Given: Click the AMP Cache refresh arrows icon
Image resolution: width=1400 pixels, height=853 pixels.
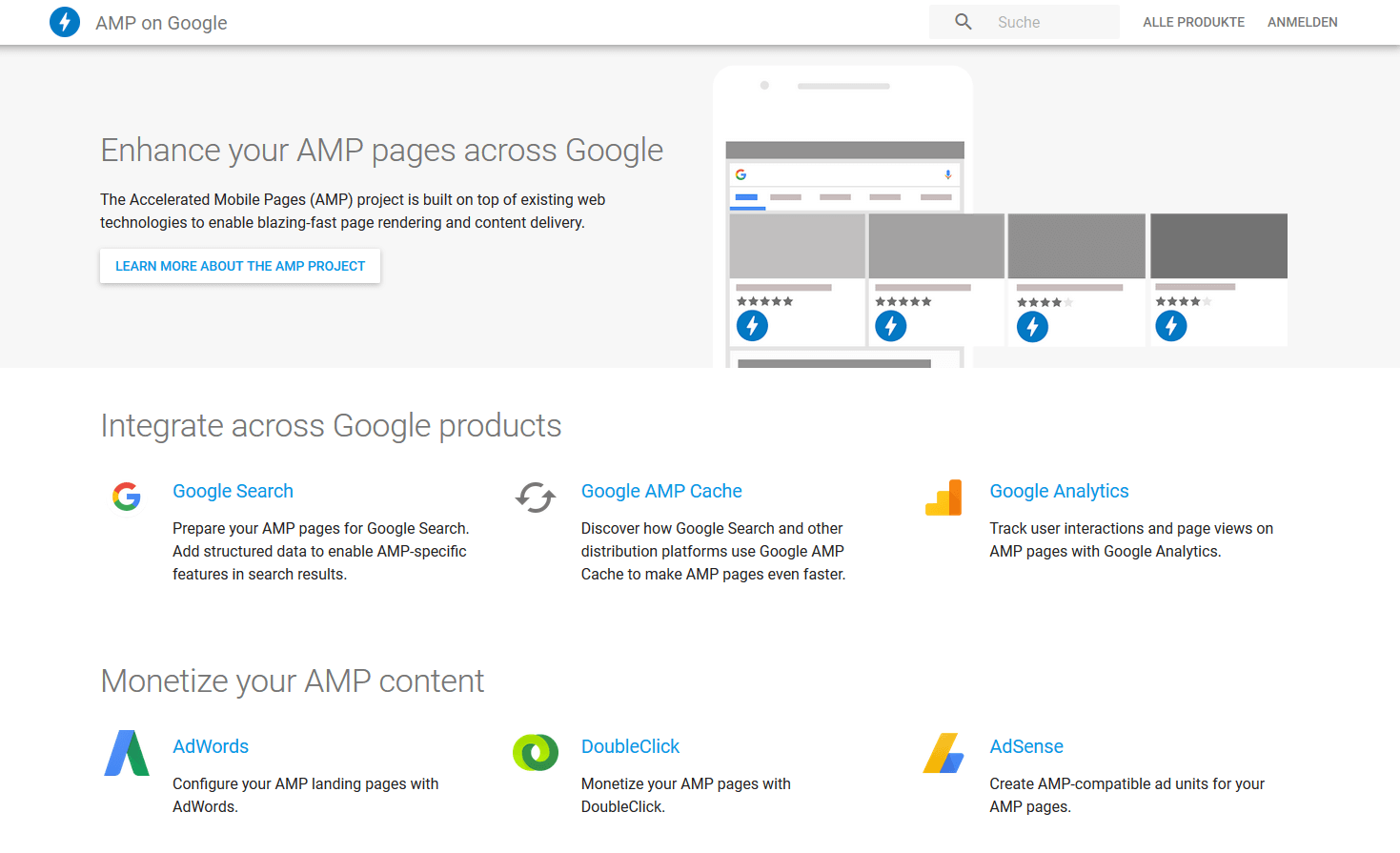Looking at the screenshot, I should coord(536,497).
